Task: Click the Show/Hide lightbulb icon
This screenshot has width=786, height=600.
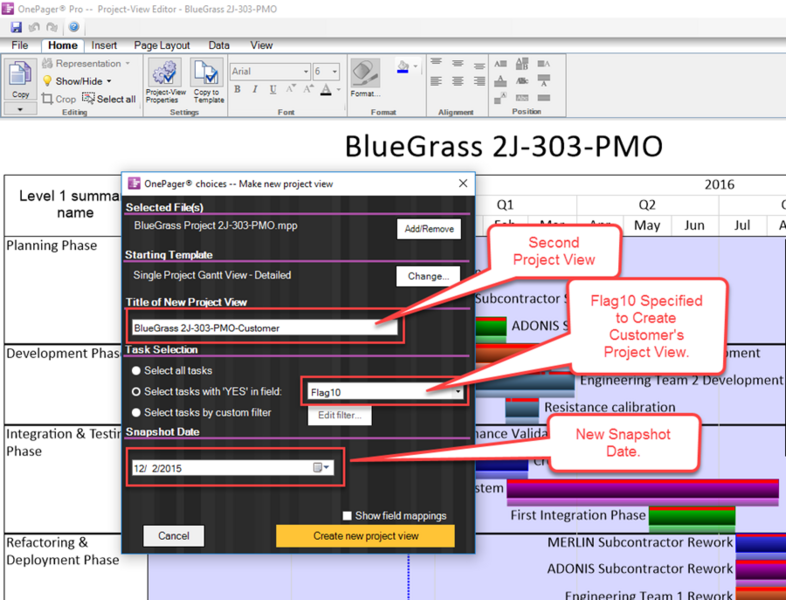Action: coord(47,81)
